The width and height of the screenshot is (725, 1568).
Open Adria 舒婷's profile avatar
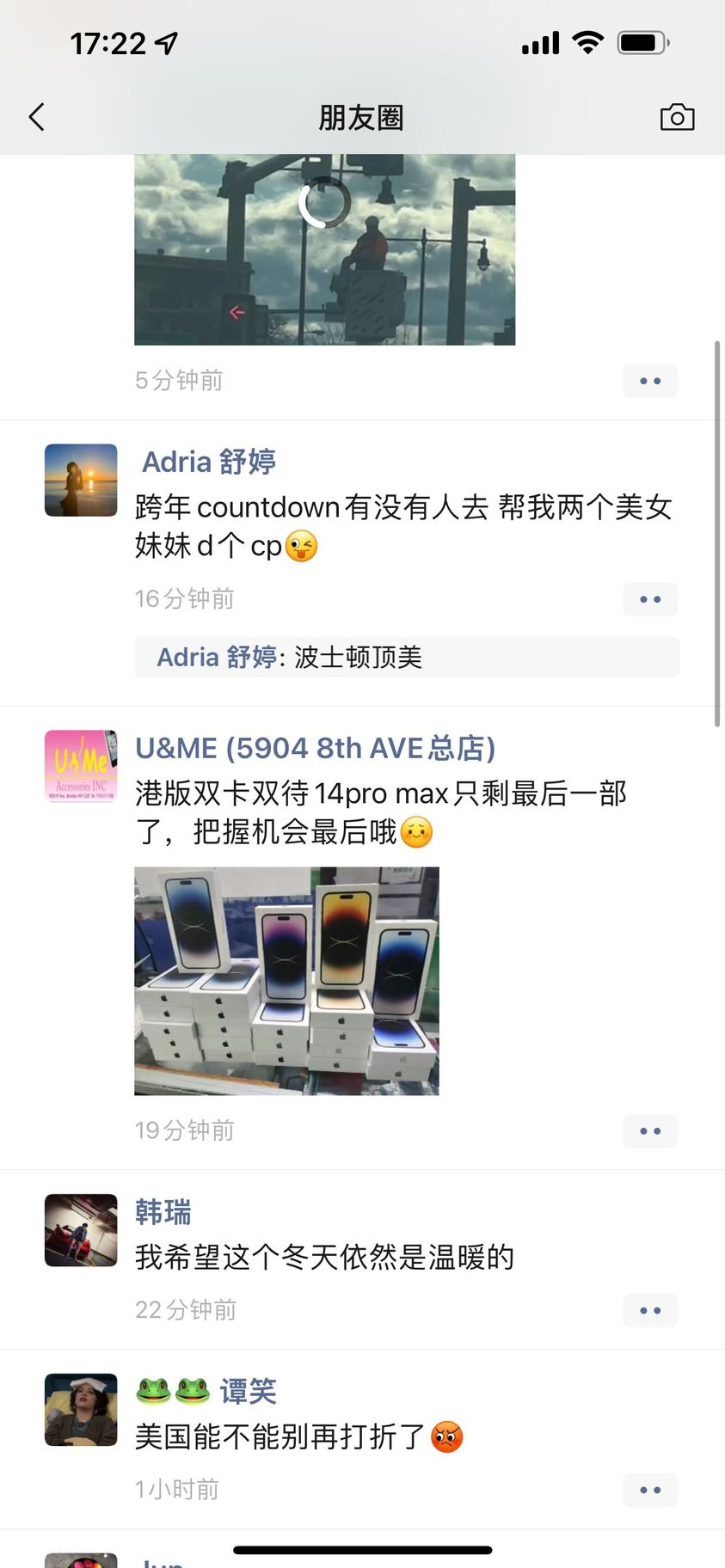(81, 480)
